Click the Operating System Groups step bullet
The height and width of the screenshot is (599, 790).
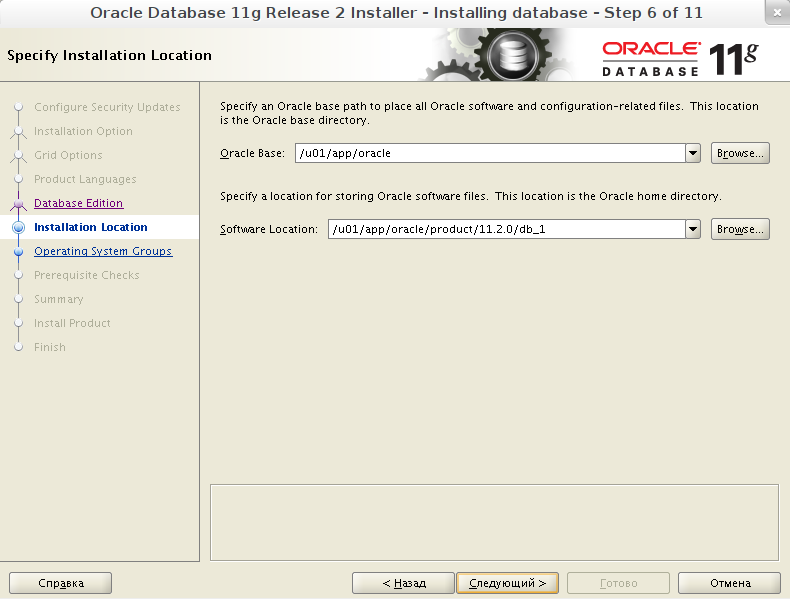pos(19,251)
